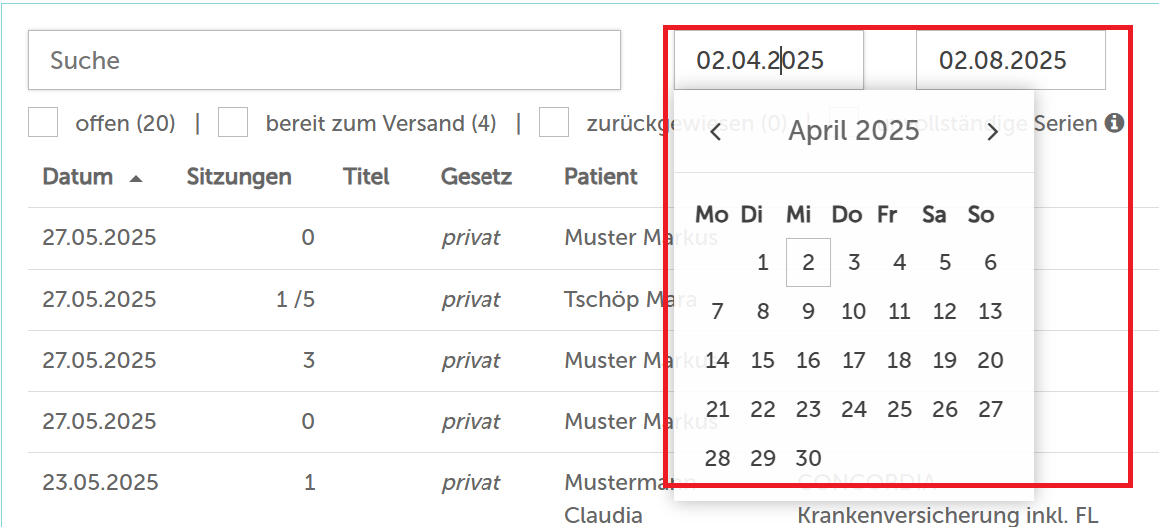The width and height of the screenshot is (1159, 527).
Task: Click April 2025 month header
Action: coord(854,131)
